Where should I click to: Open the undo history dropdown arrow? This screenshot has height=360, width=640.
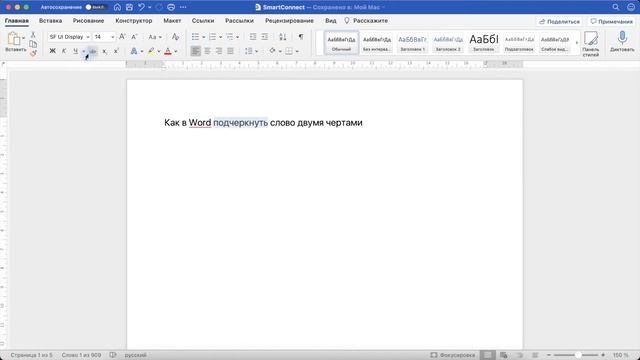[150, 7]
